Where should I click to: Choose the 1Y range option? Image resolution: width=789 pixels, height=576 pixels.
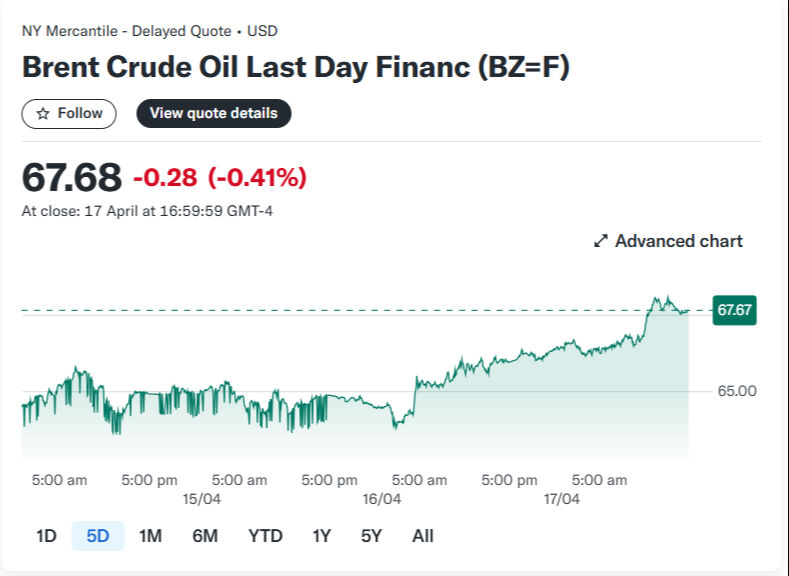click(321, 536)
